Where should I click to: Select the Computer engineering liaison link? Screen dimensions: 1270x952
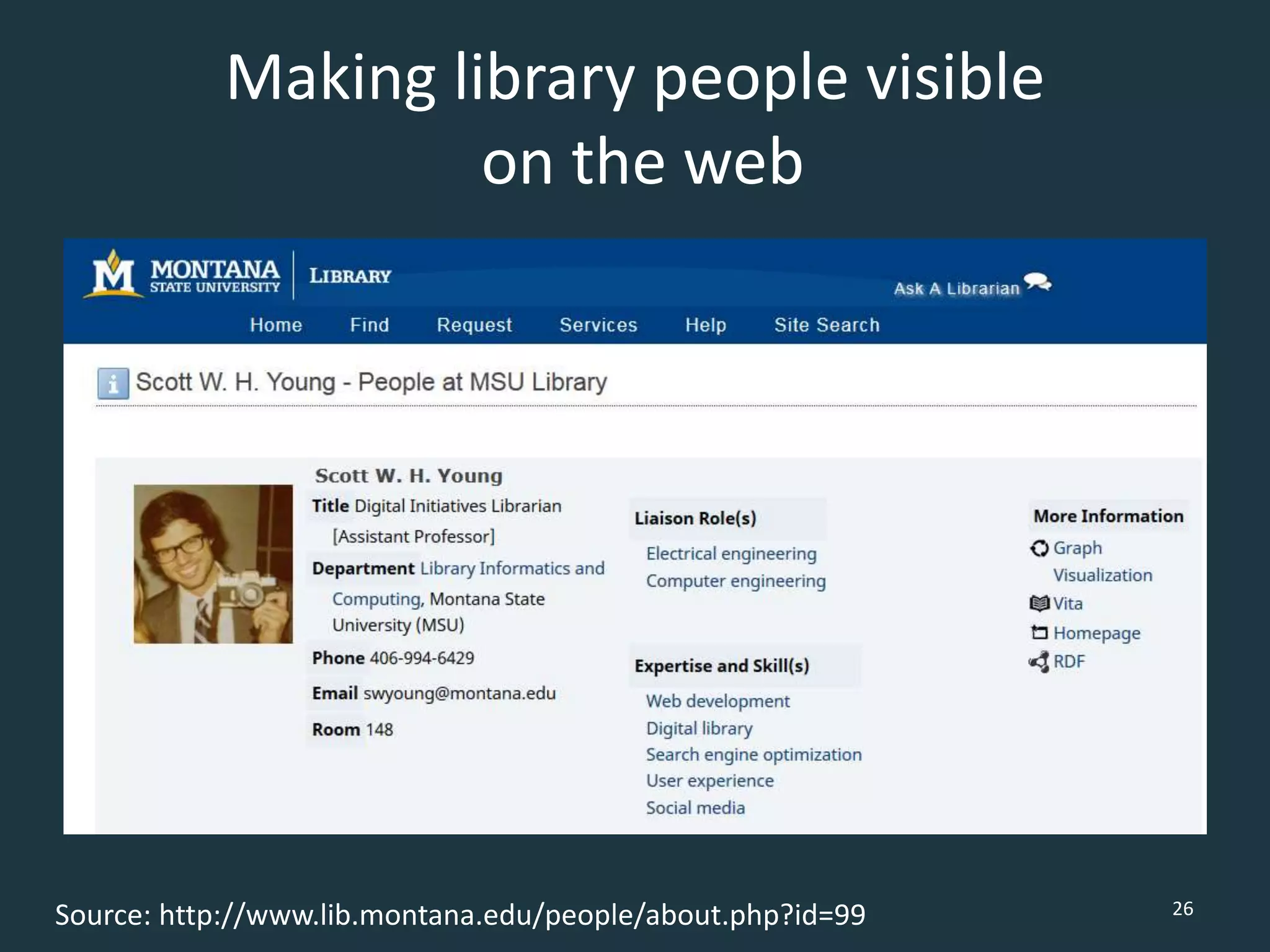(x=735, y=581)
